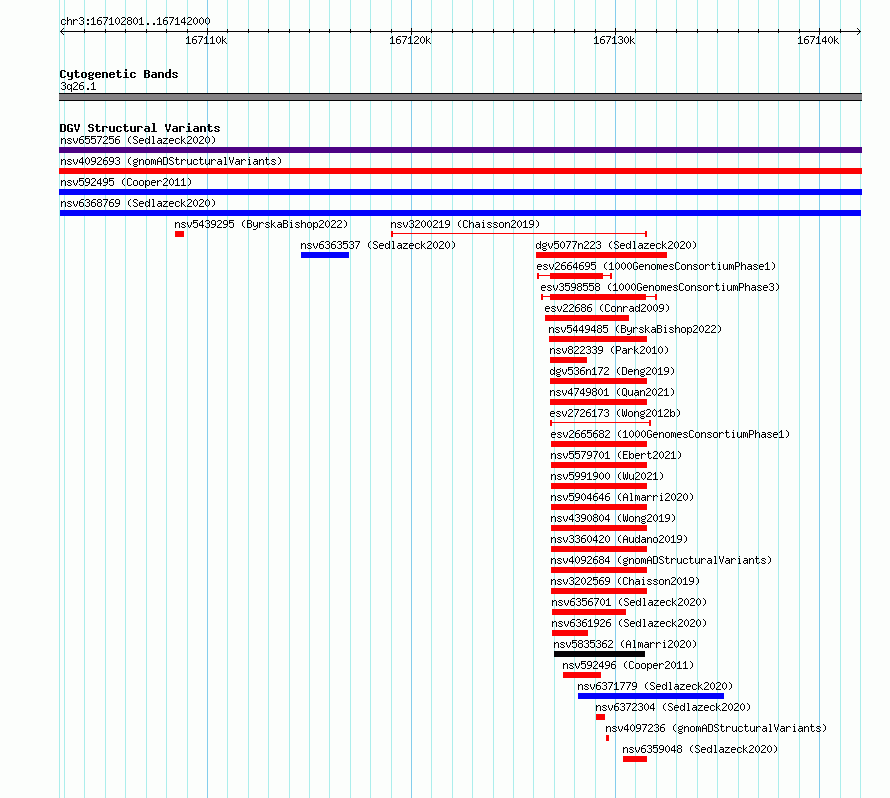Viewport: 890px width, 798px height.
Task: Open nsv6363537 (Sedlazeck2020) label
Action: pos(378,245)
